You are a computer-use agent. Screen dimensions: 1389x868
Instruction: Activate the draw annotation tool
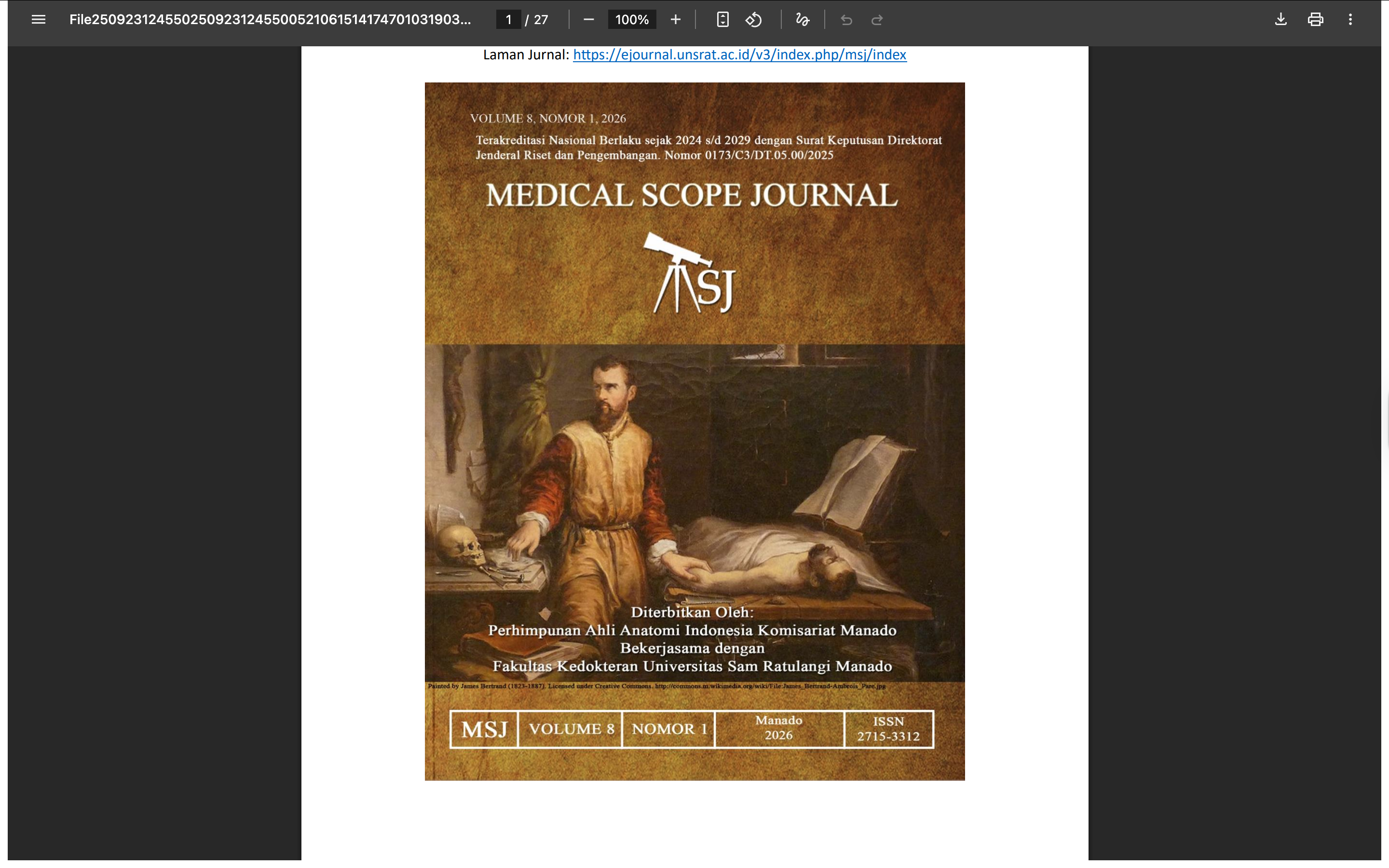pyautogui.click(x=803, y=19)
